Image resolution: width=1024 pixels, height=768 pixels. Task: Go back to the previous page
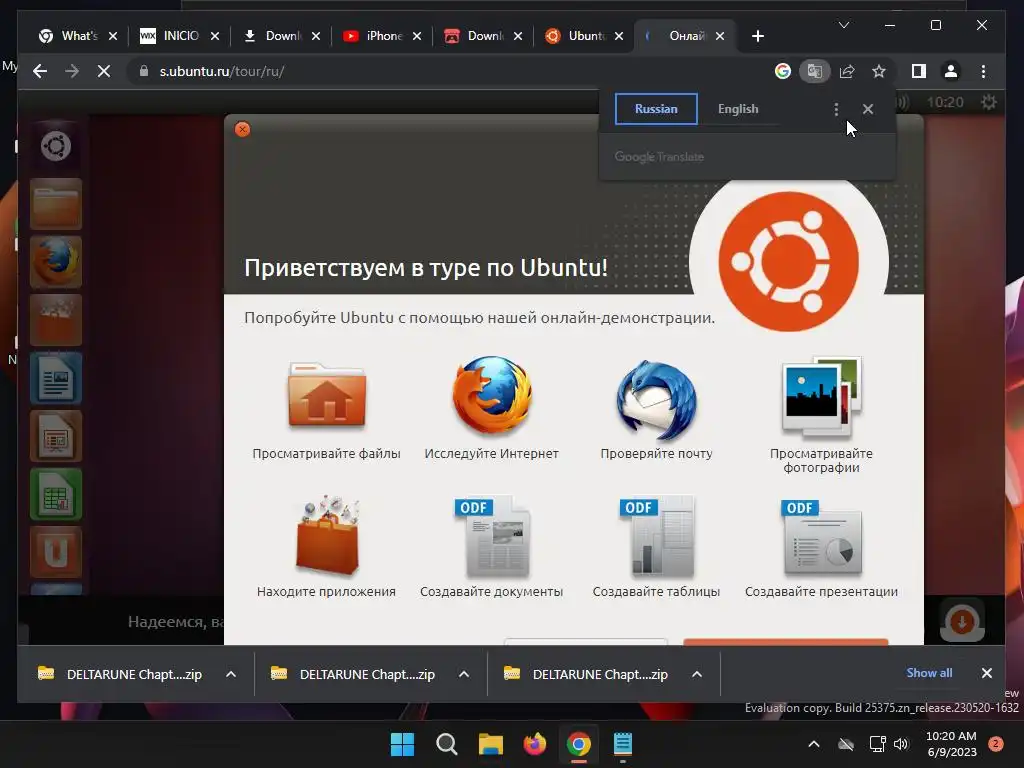click(x=40, y=71)
